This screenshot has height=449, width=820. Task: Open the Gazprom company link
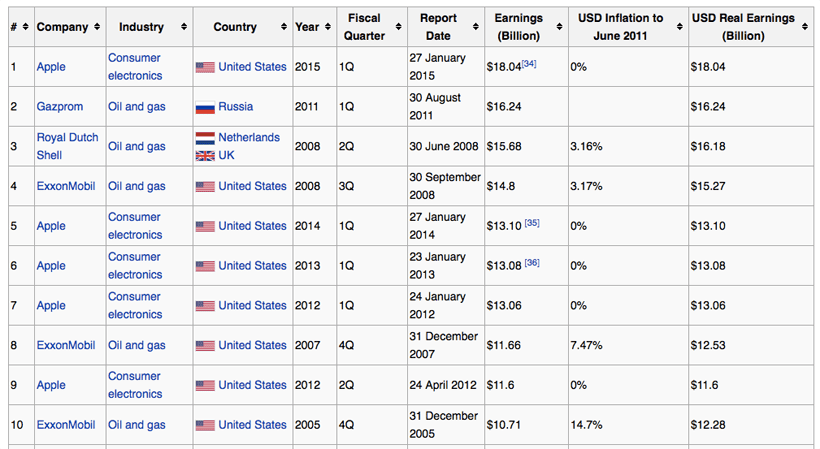point(60,106)
